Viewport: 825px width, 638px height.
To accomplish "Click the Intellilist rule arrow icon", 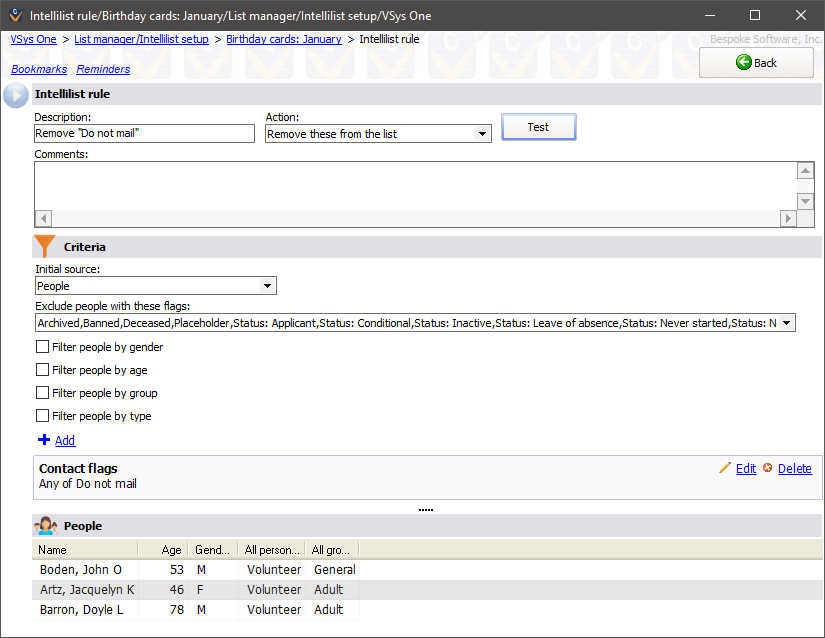I will [16, 95].
